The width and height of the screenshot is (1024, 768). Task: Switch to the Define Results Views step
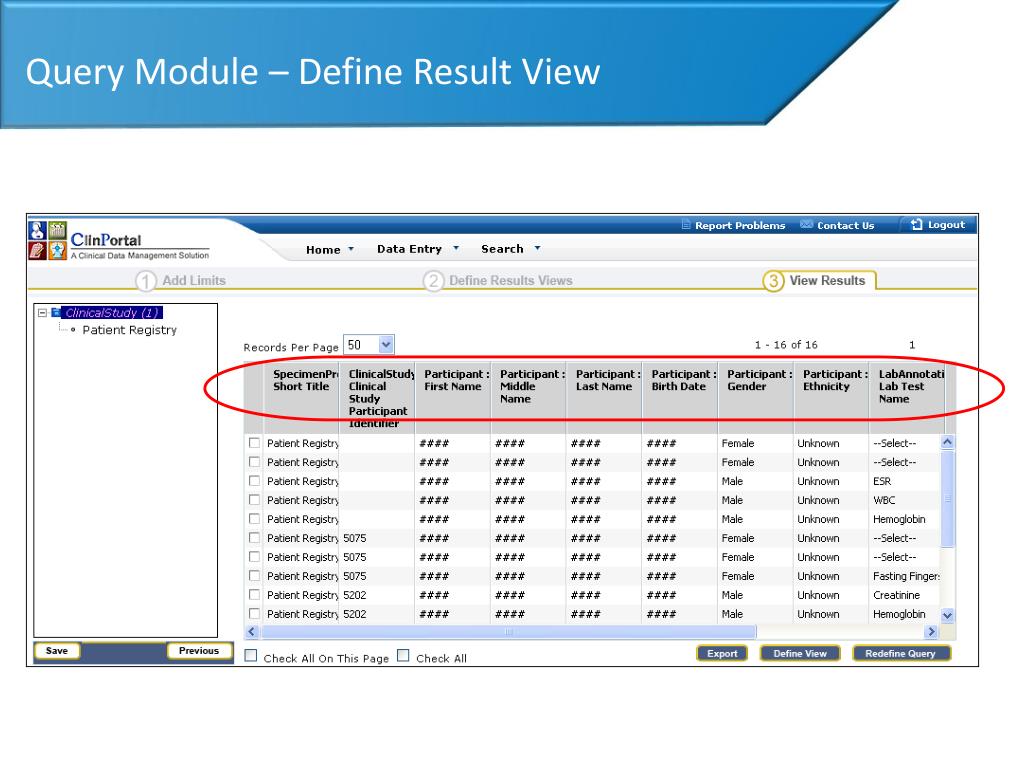coord(510,281)
